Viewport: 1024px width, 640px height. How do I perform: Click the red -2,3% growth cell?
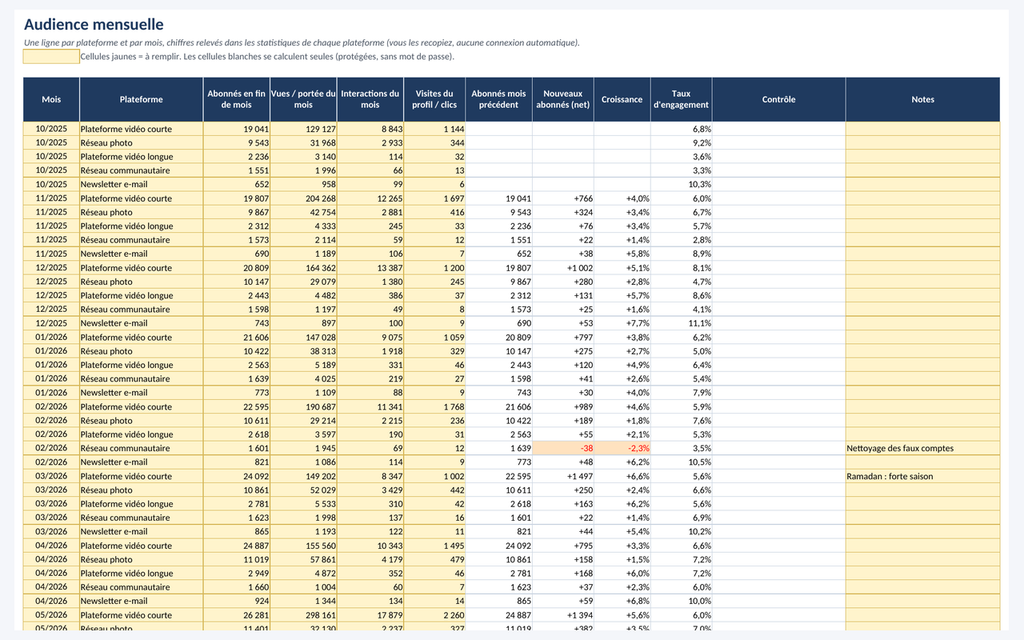622,448
